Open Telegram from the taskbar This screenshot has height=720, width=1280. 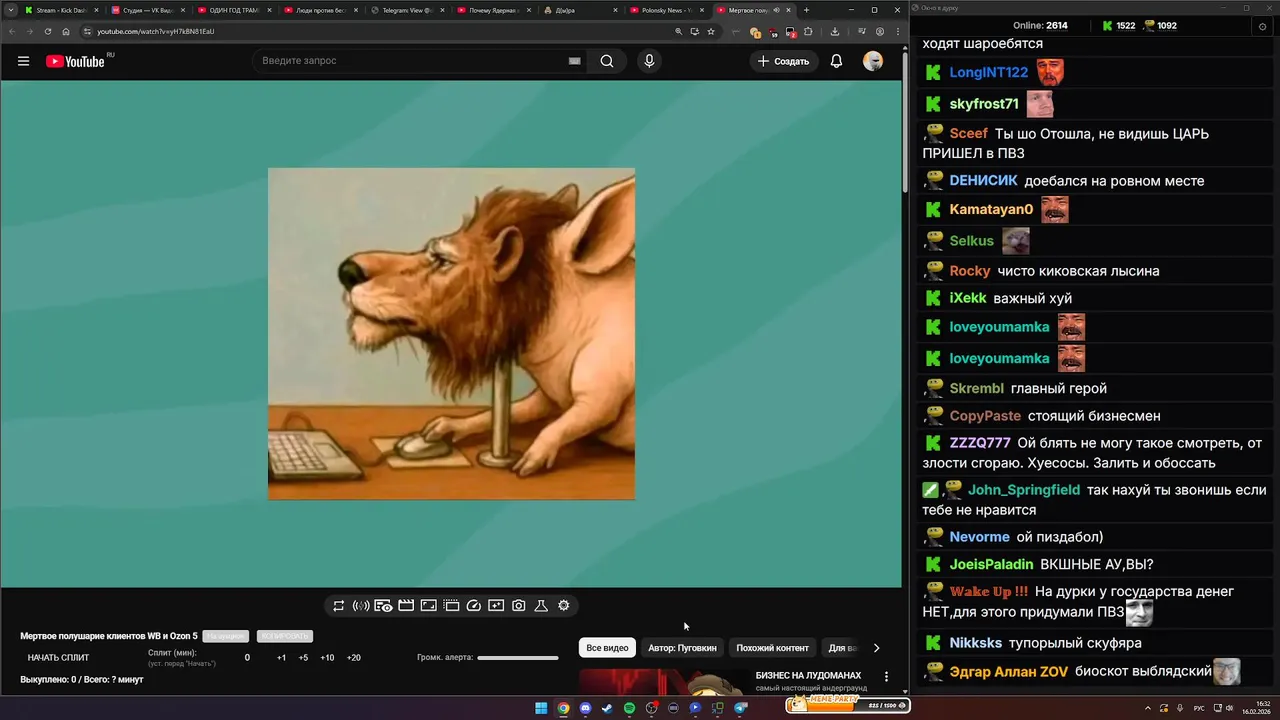coord(740,708)
